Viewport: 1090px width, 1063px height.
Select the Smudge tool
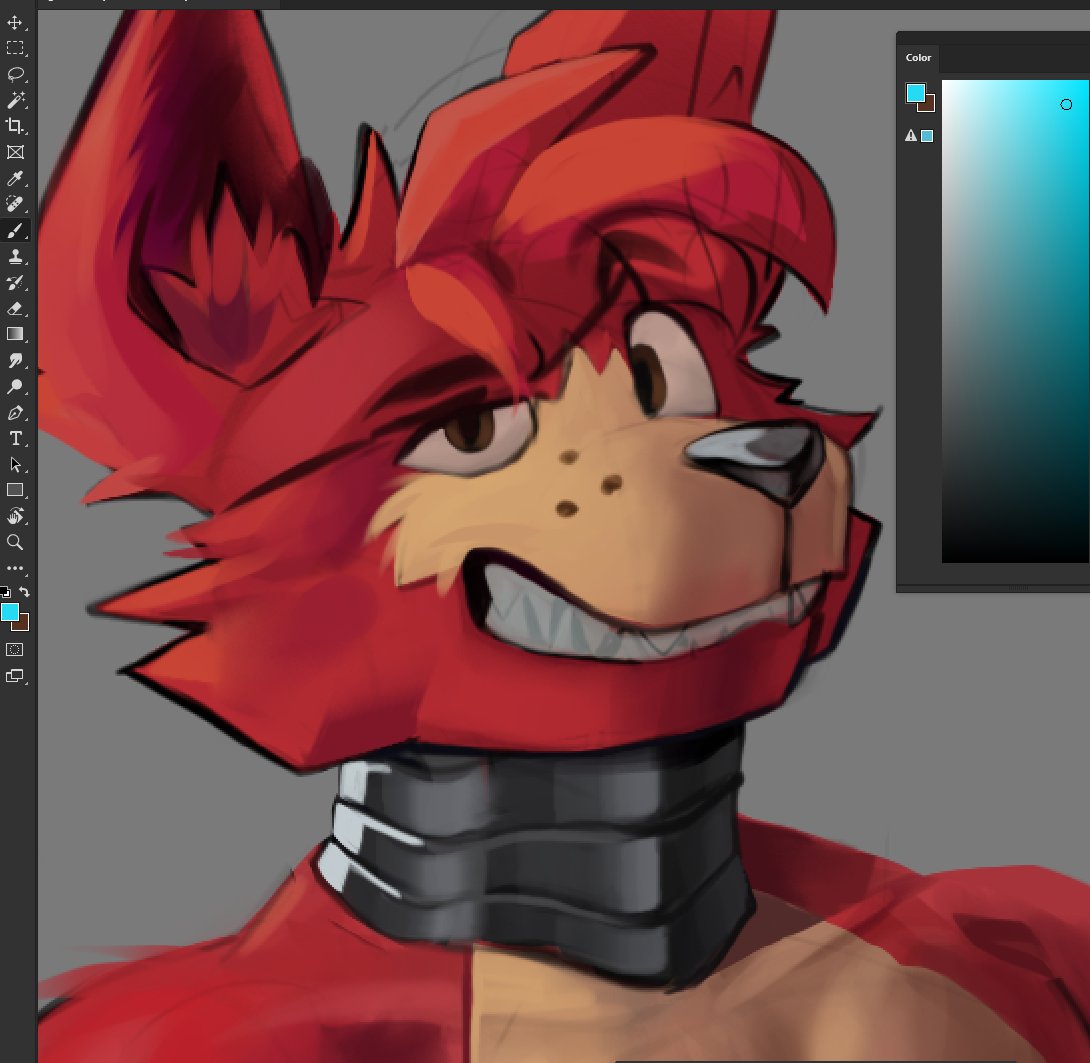[x=15, y=360]
